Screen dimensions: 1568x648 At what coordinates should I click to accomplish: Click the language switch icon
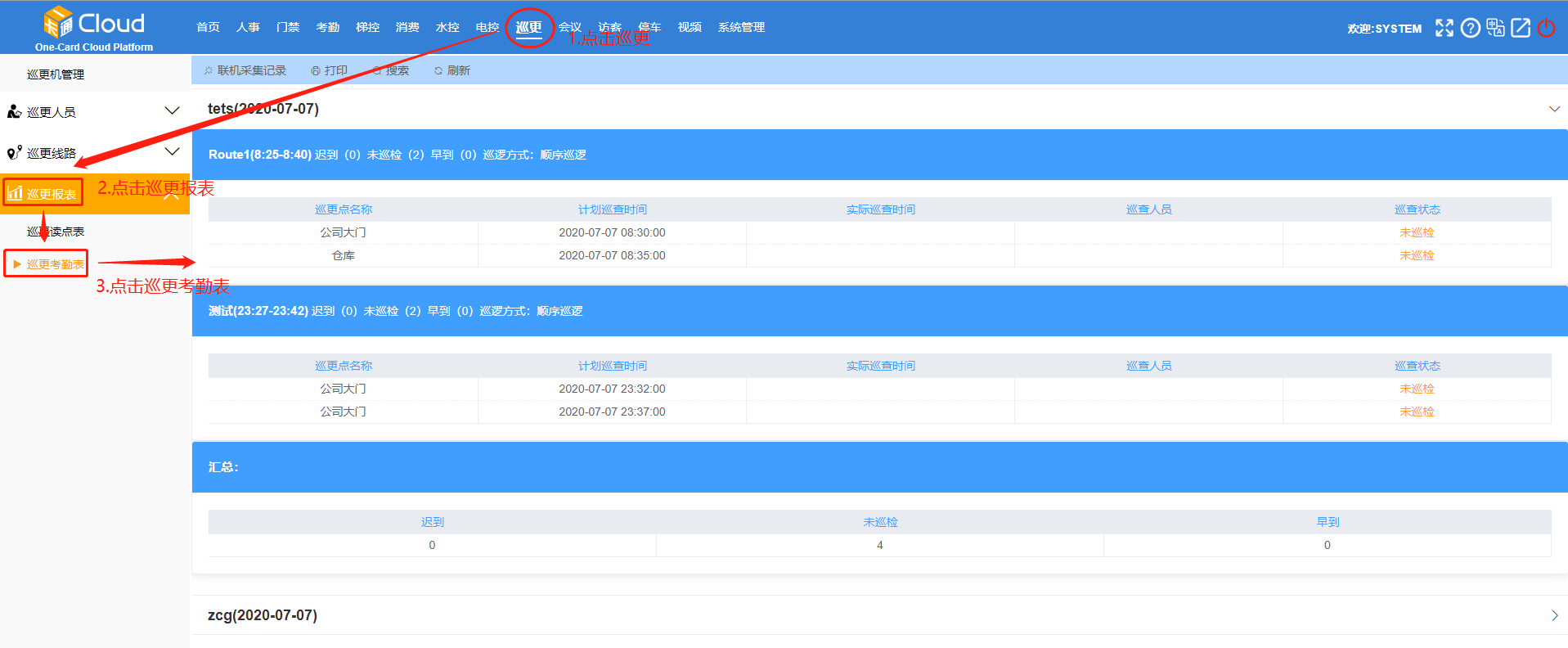tap(1495, 28)
